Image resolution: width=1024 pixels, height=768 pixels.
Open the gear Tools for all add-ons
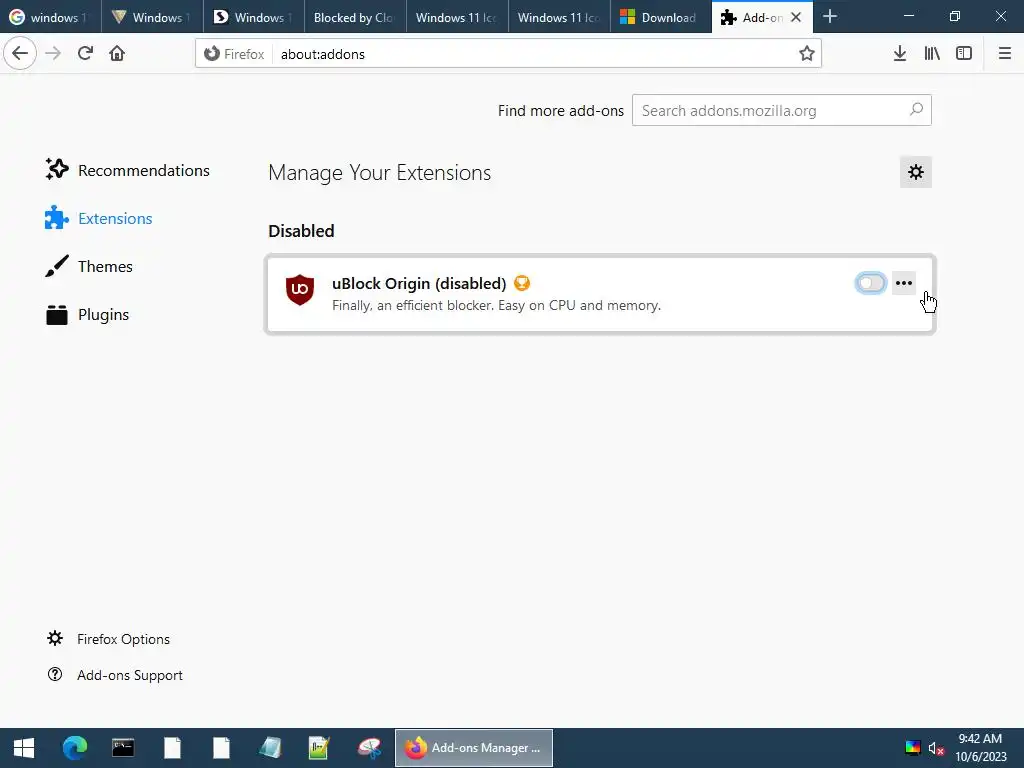pos(916,172)
